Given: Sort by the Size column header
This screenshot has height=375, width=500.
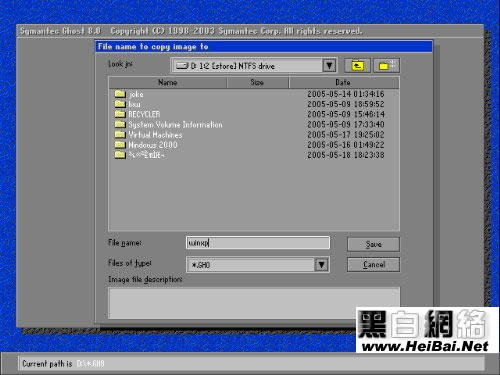Looking at the screenshot, I should (x=257, y=82).
